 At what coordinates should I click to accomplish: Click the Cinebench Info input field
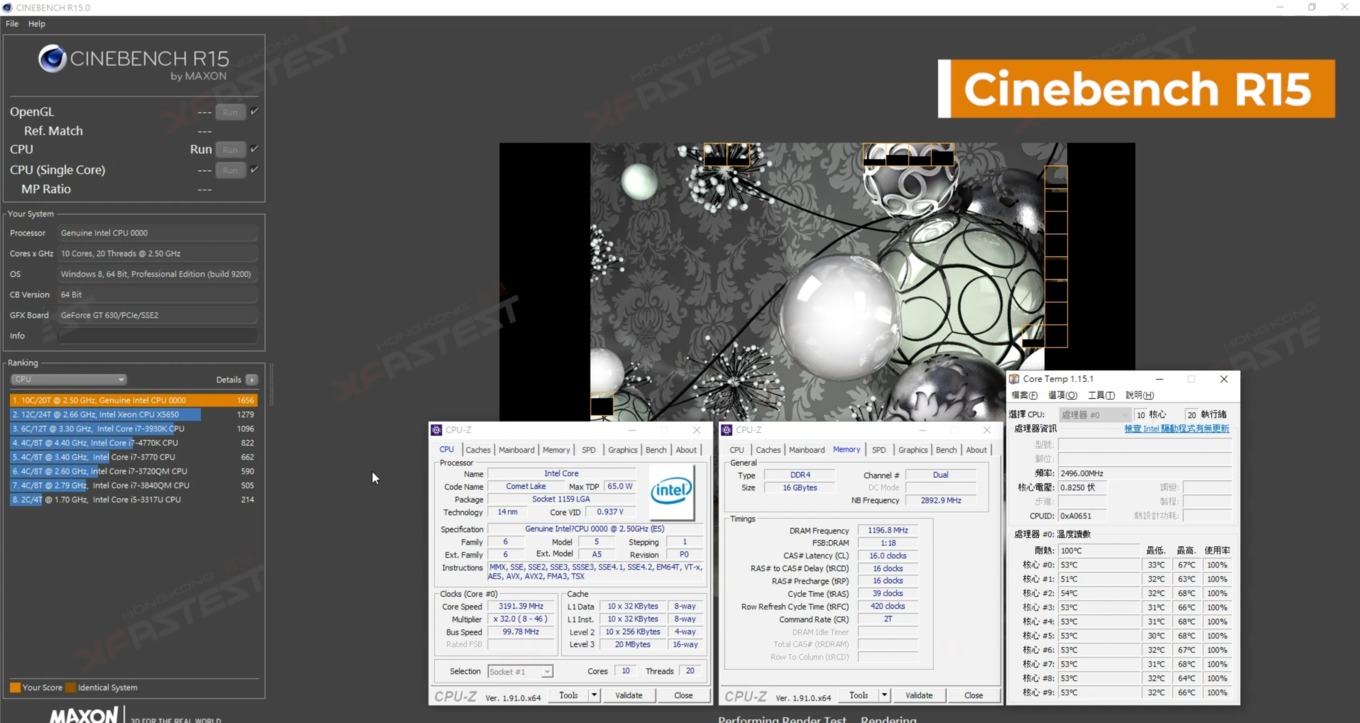click(158, 336)
